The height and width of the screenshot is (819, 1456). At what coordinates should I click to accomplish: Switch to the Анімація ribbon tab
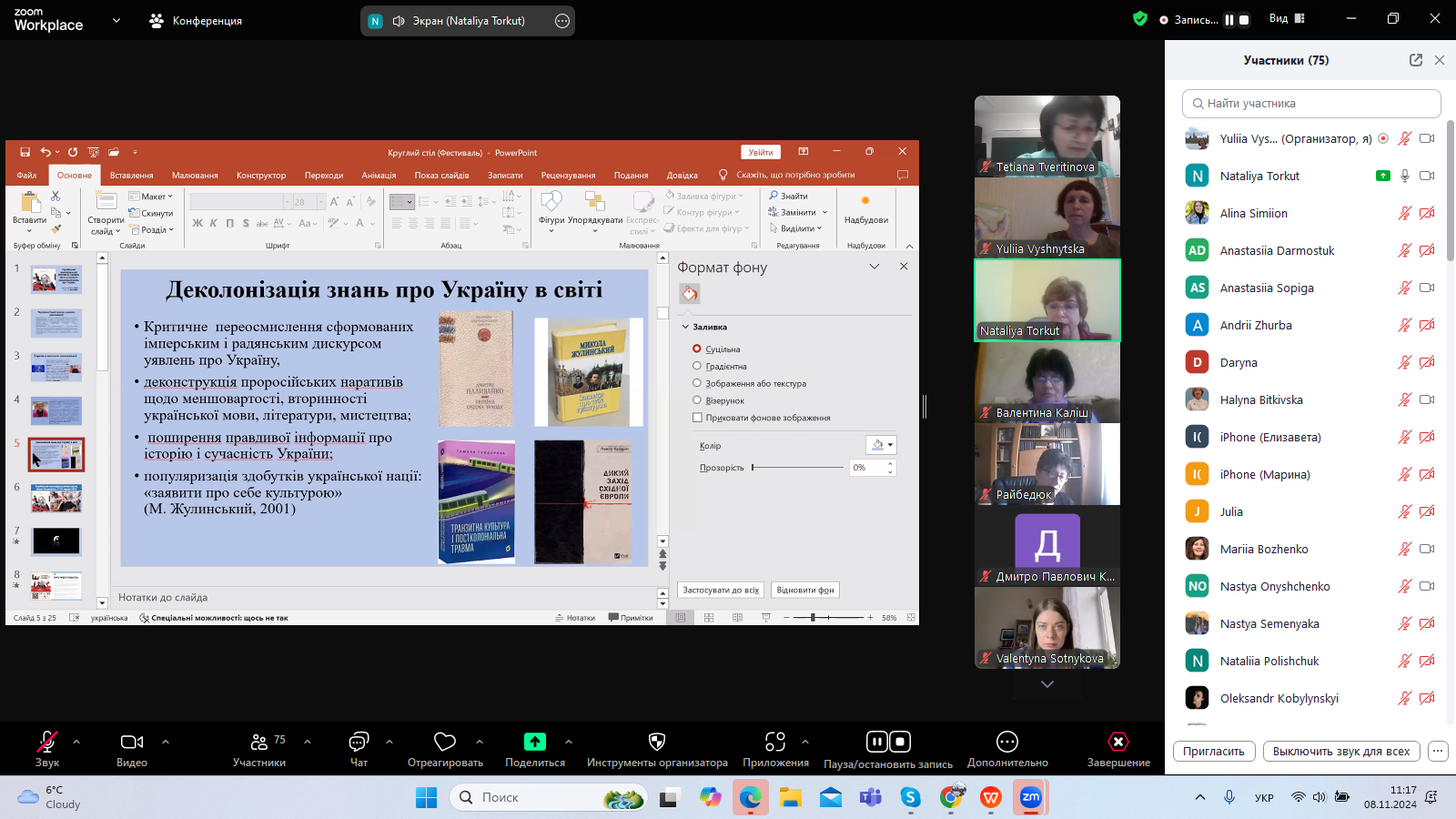tap(379, 176)
